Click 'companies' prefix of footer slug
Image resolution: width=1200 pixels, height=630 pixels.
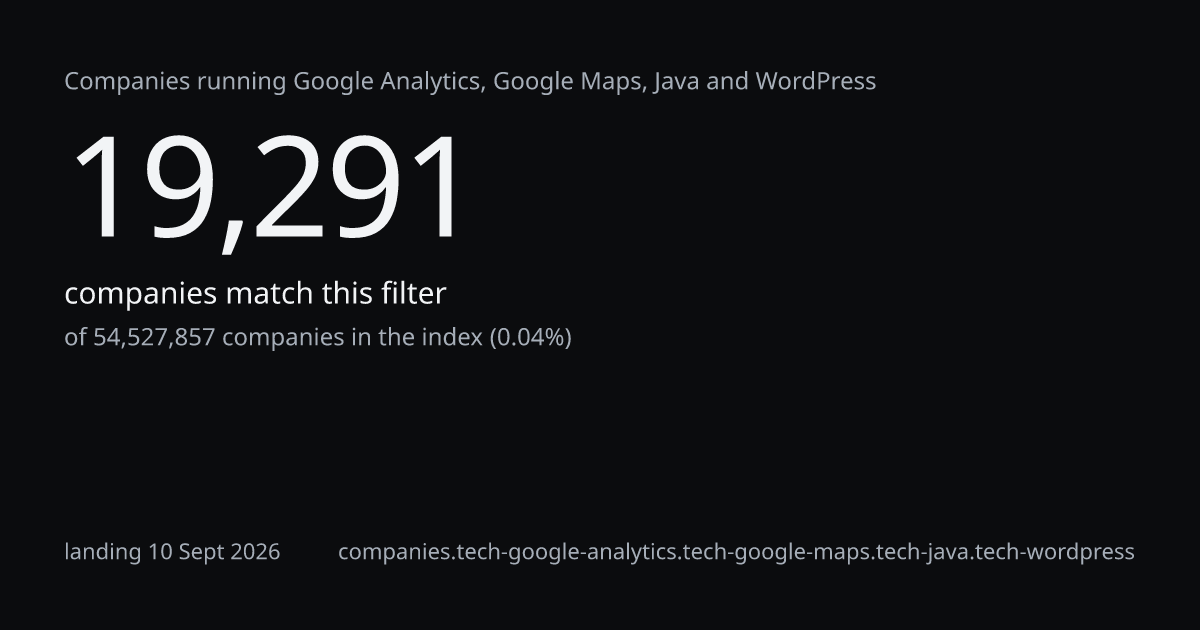click(x=393, y=552)
